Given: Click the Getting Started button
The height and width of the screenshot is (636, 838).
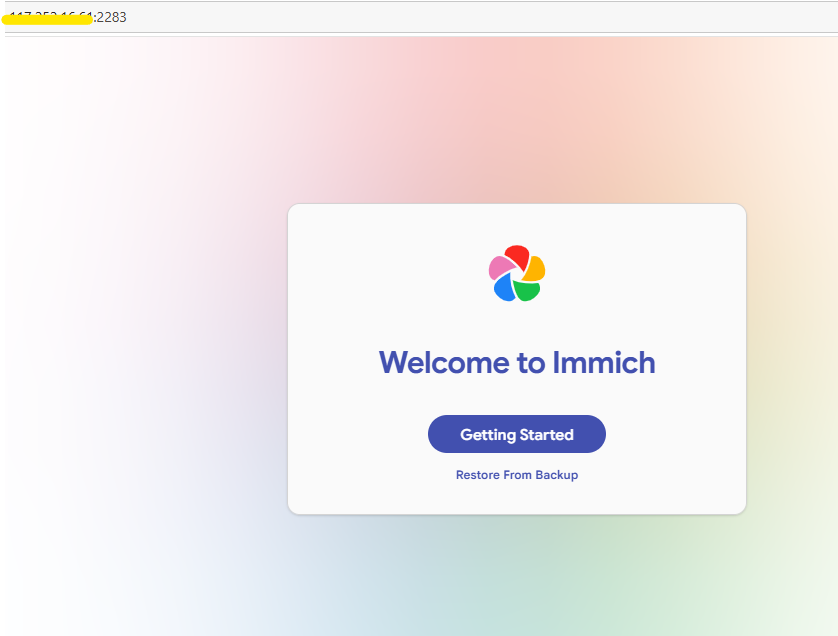Looking at the screenshot, I should click(517, 434).
